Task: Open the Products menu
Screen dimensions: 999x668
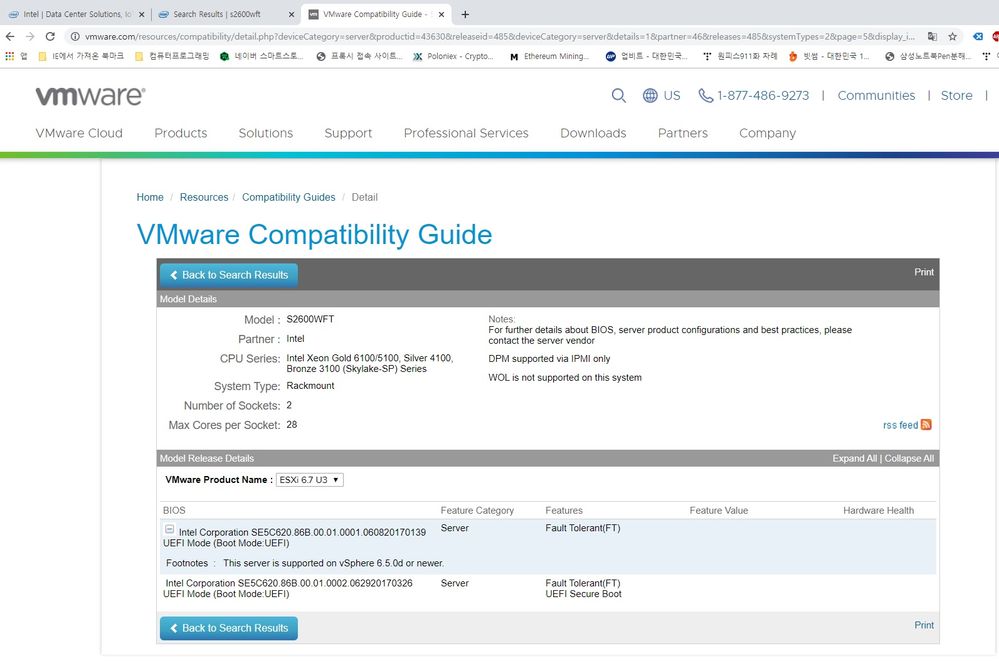Action: [181, 133]
